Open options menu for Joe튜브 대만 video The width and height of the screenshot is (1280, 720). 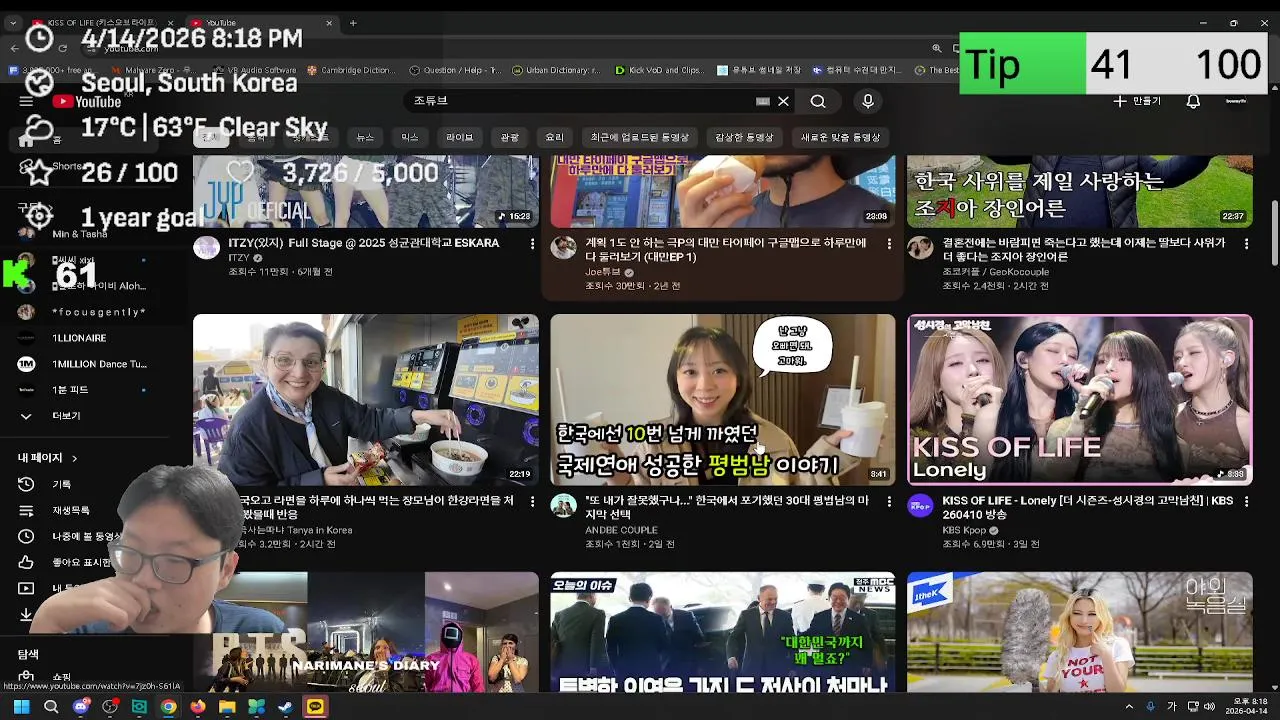pyautogui.click(x=889, y=243)
